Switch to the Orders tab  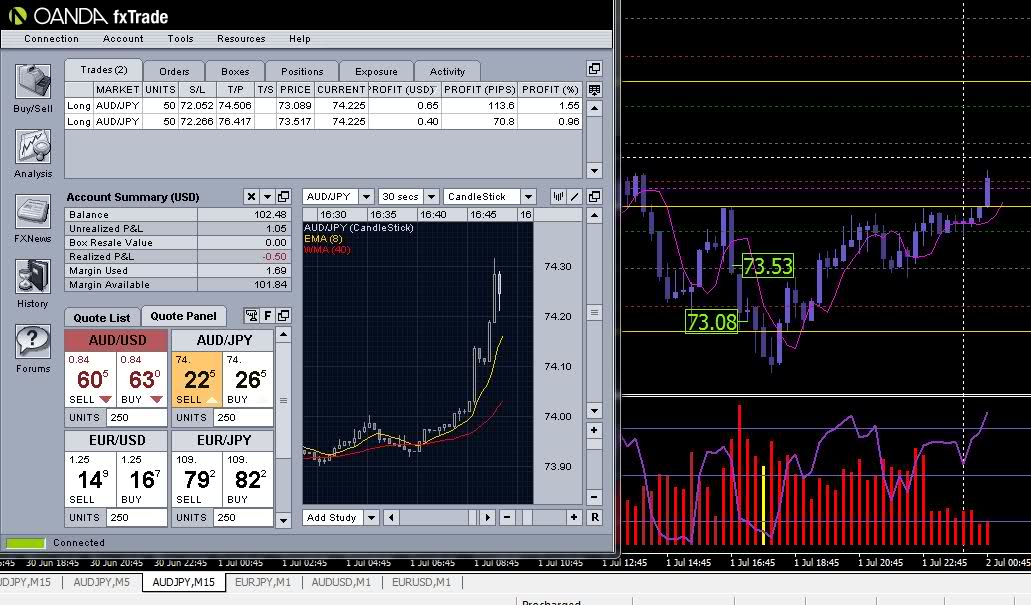[174, 71]
